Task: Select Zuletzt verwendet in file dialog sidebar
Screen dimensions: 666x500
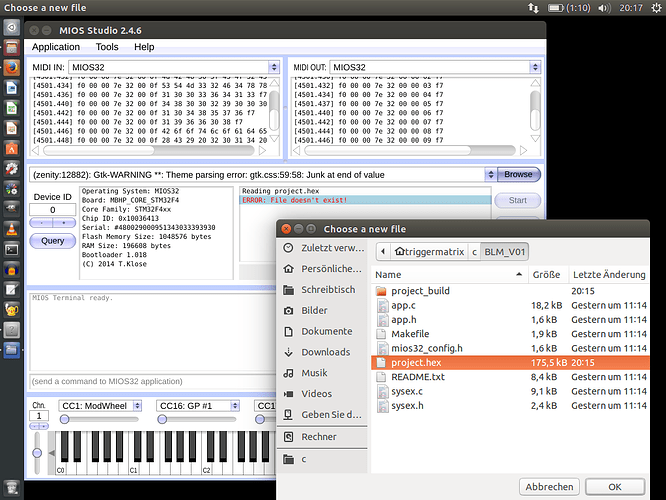Action: pyautogui.click(x=324, y=248)
